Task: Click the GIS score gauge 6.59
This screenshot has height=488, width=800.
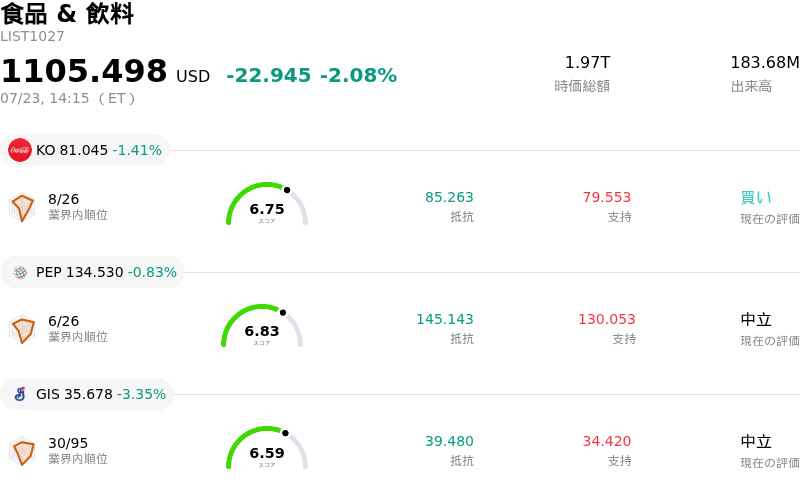Action: pyautogui.click(x=267, y=448)
